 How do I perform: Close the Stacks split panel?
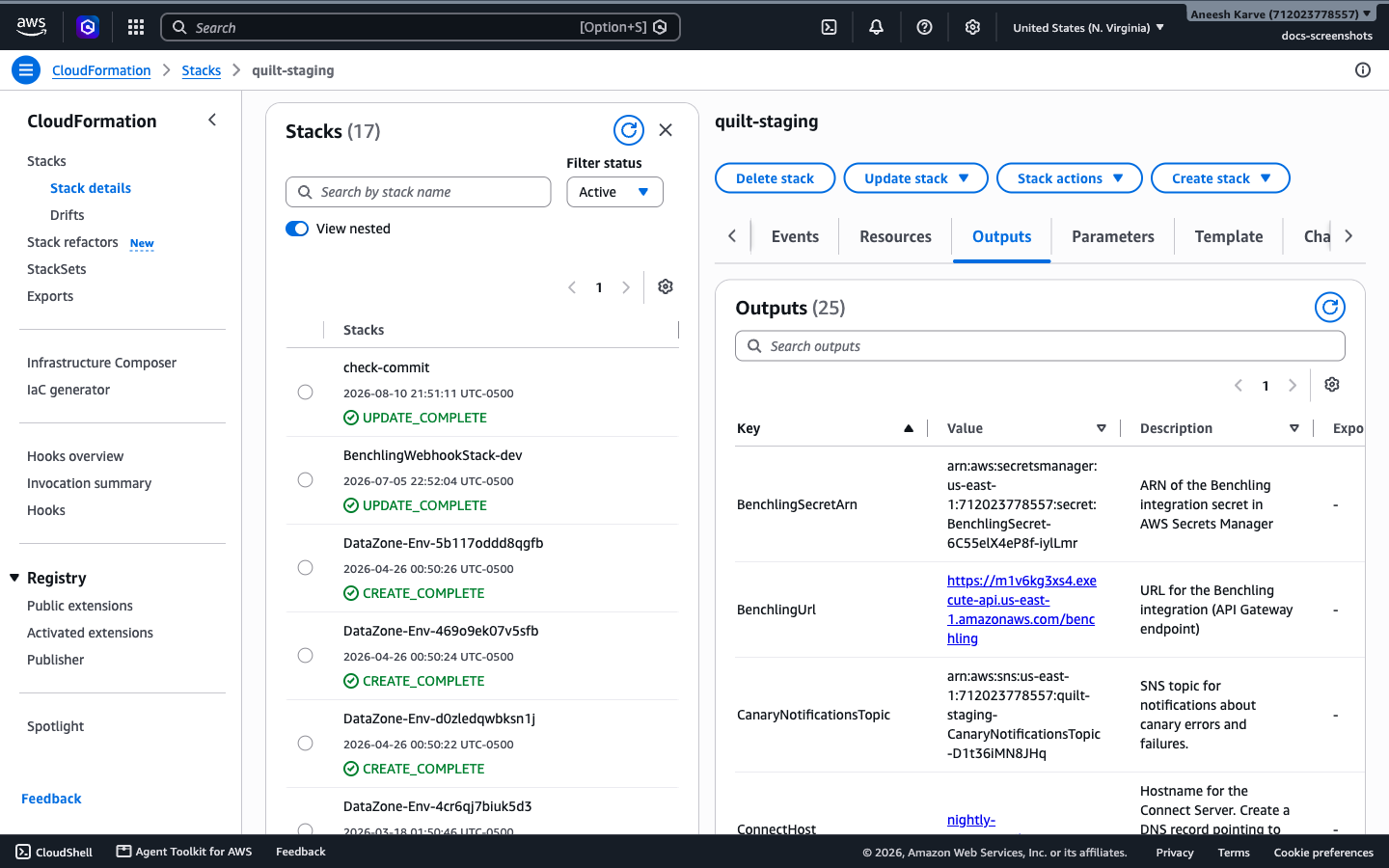click(x=666, y=130)
